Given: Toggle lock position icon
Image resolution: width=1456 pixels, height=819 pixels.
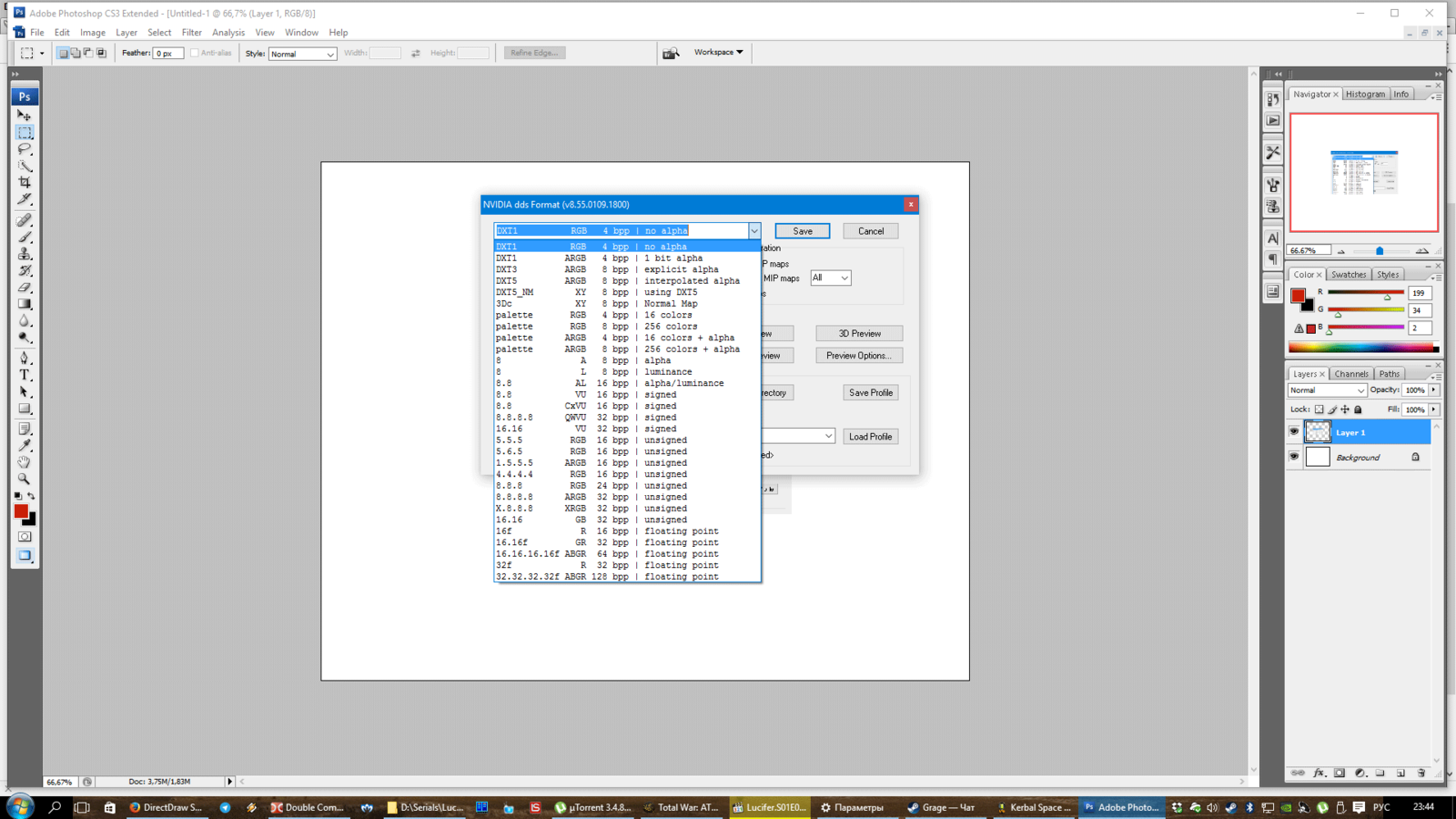Looking at the screenshot, I should click(1345, 409).
